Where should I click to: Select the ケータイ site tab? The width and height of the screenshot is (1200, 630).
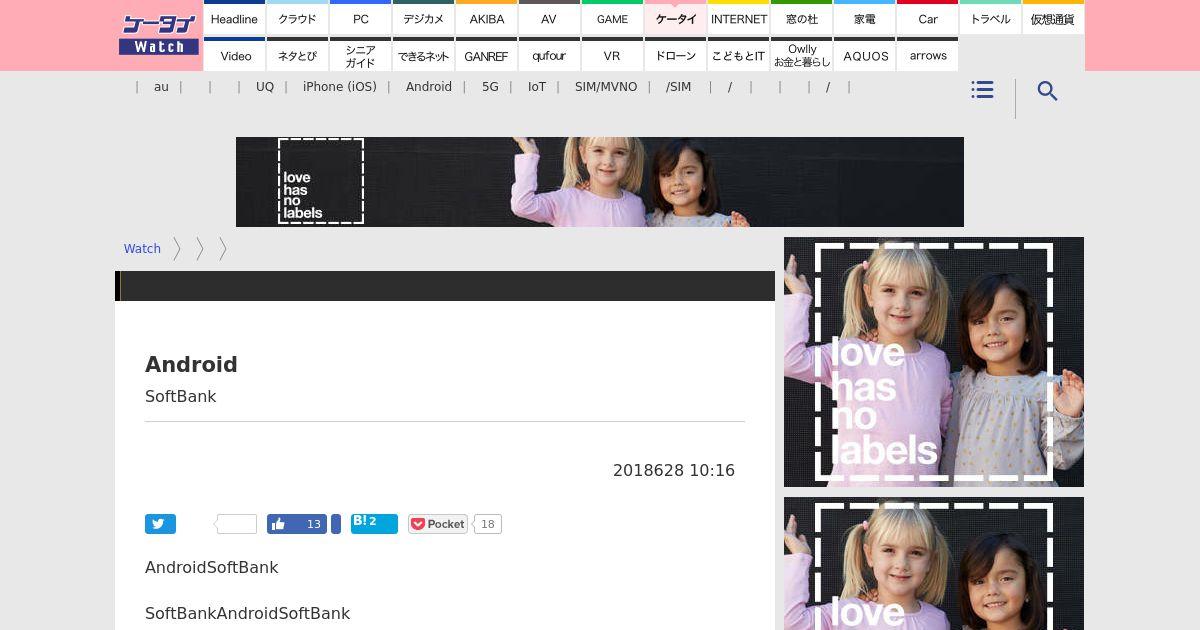[675, 18]
